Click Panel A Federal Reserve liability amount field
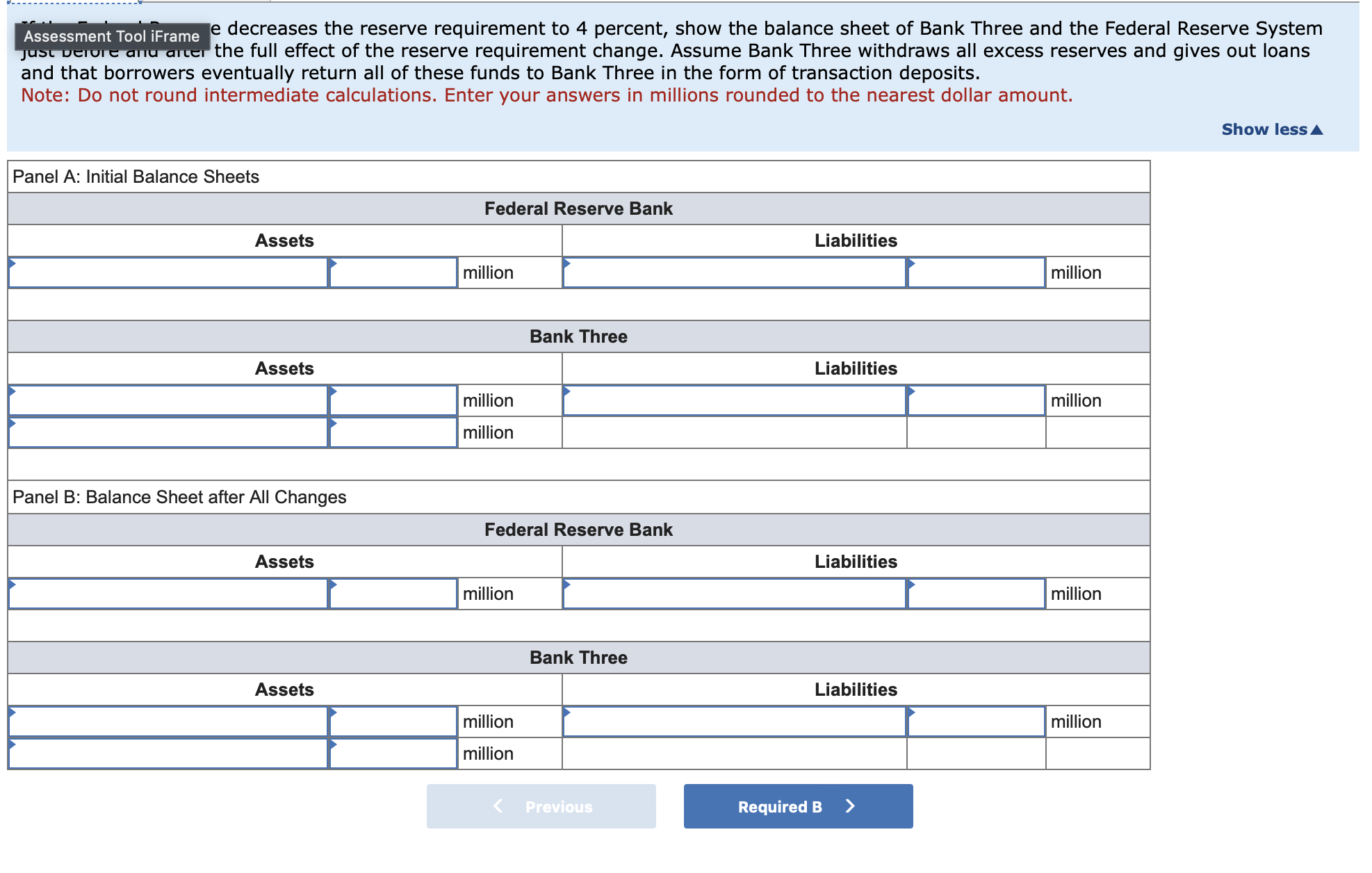Image resolution: width=1372 pixels, height=873 pixels. [x=976, y=272]
